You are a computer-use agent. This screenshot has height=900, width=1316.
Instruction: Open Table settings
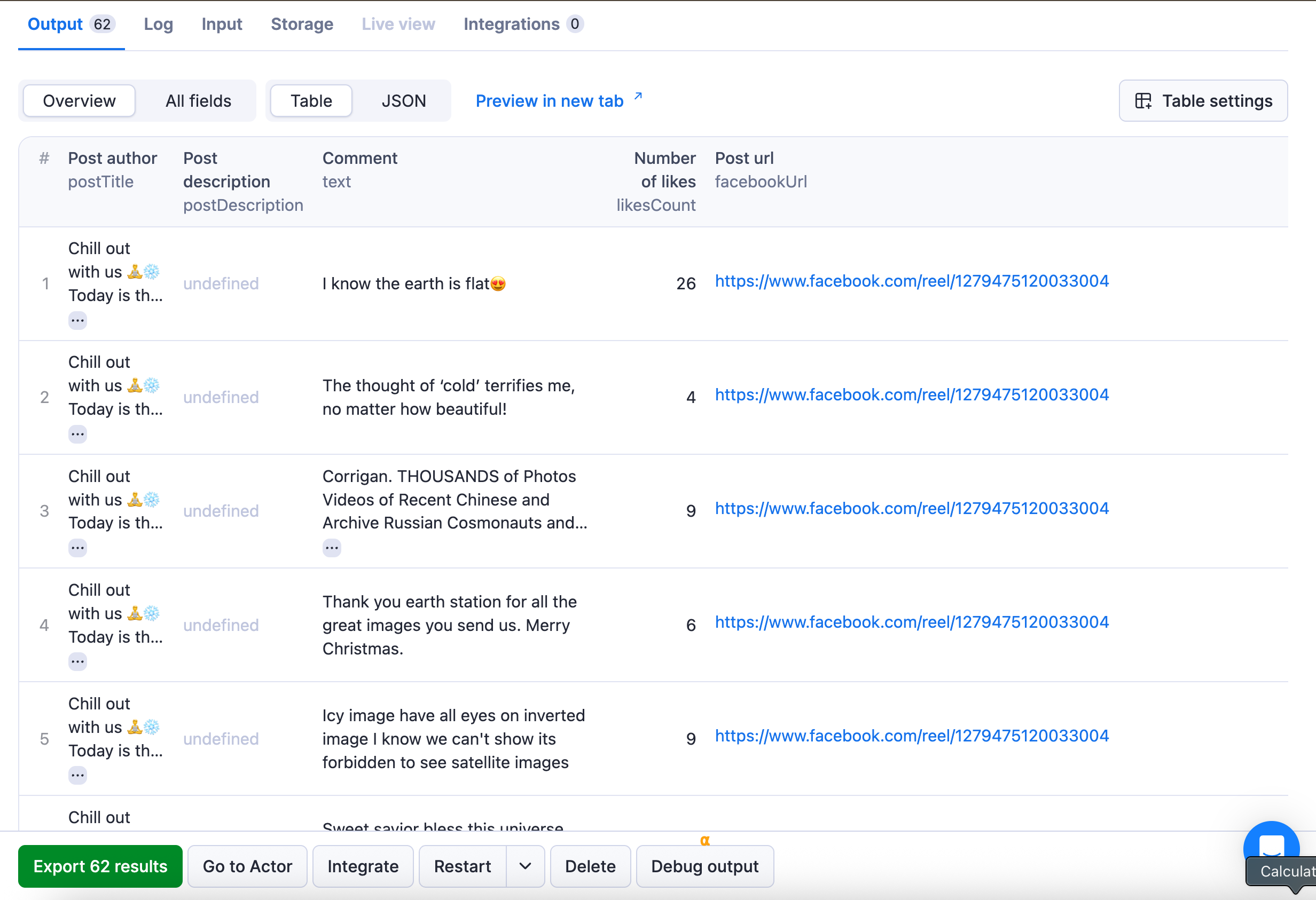pos(1203,101)
